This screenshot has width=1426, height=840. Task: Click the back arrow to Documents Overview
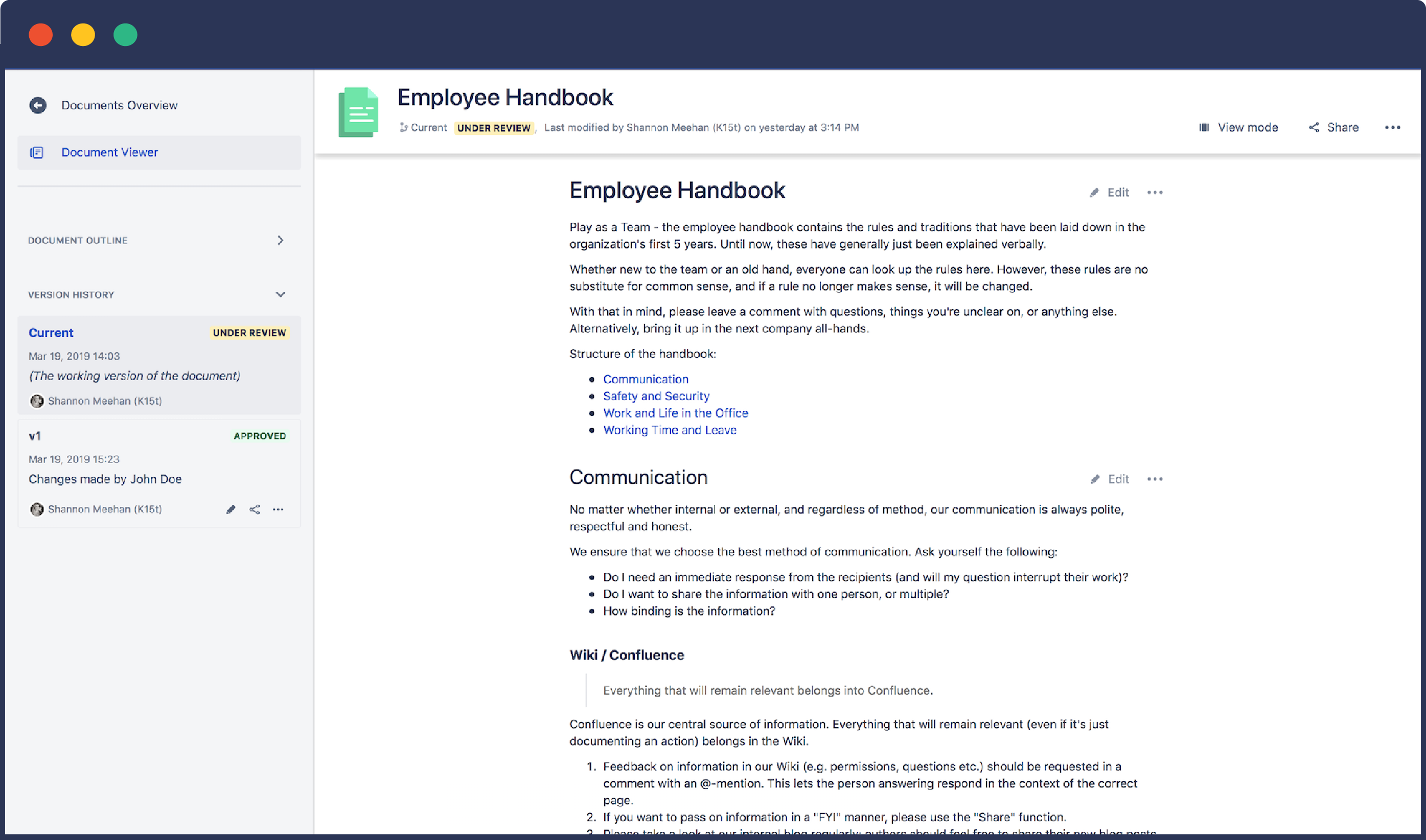(37, 105)
